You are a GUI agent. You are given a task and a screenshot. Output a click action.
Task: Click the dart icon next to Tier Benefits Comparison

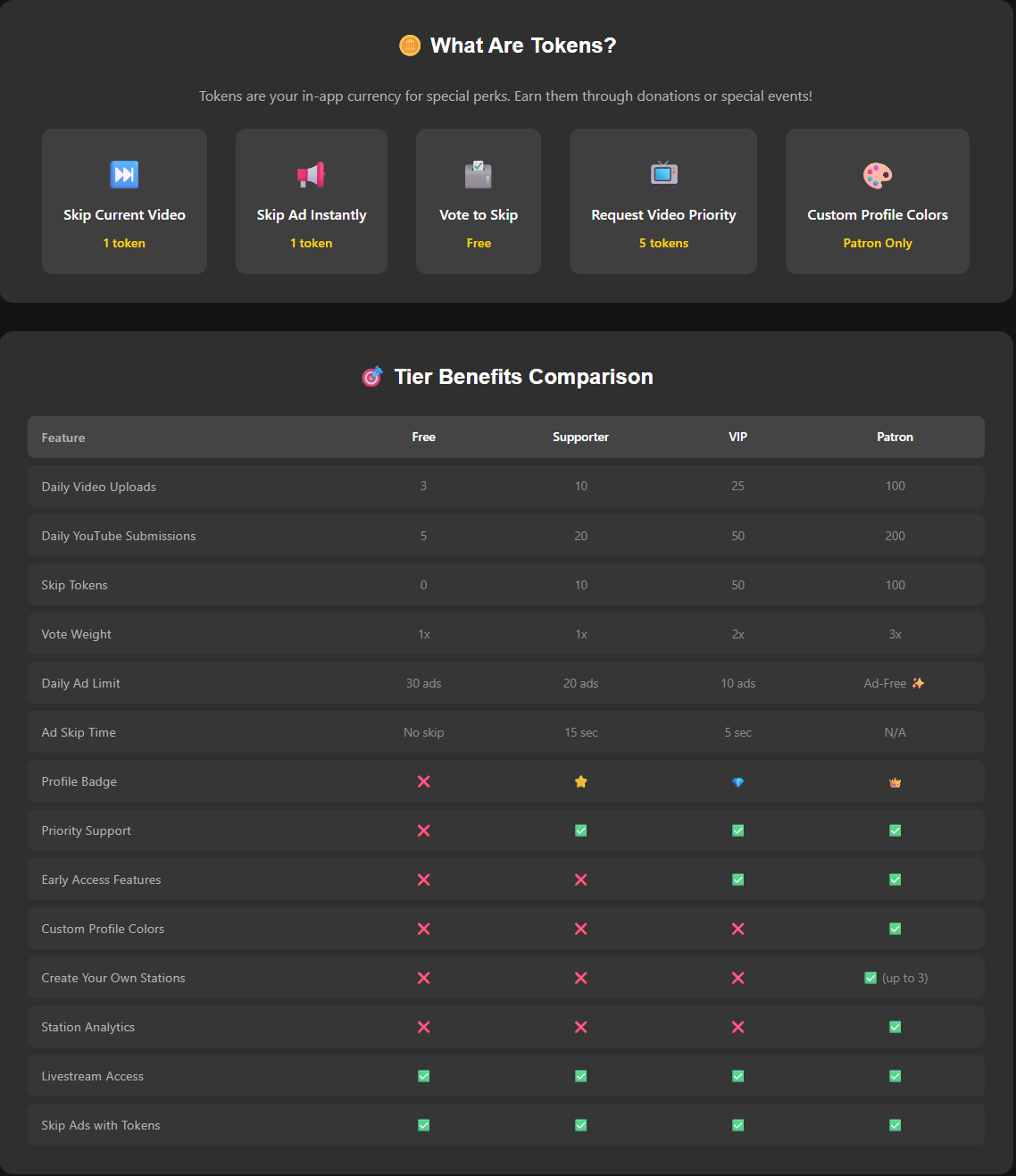point(372,376)
